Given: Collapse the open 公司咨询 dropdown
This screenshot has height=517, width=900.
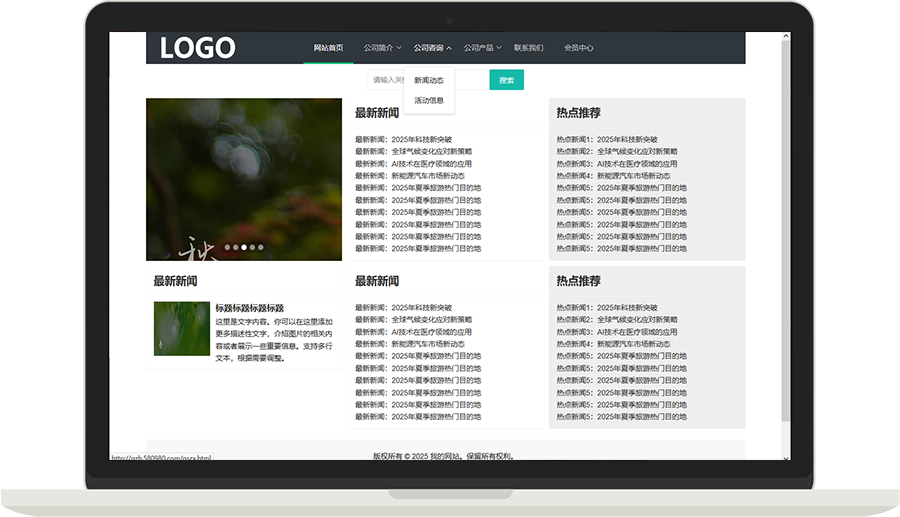Looking at the screenshot, I should [x=432, y=48].
